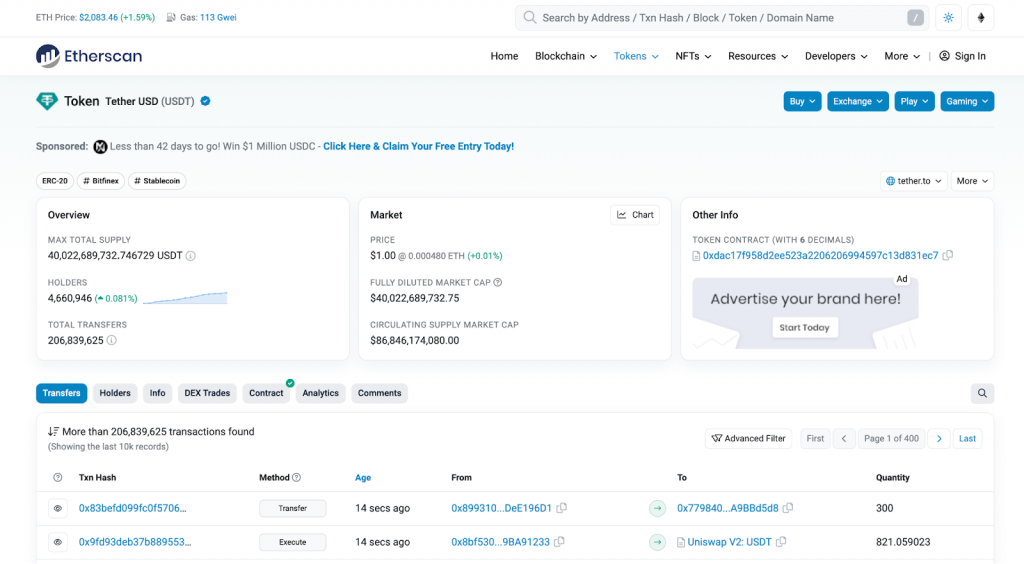Click the search magnifier icon in the top bar
Image resolution: width=1024 pixels, height=564 pixels.
[x=530, y=18]
